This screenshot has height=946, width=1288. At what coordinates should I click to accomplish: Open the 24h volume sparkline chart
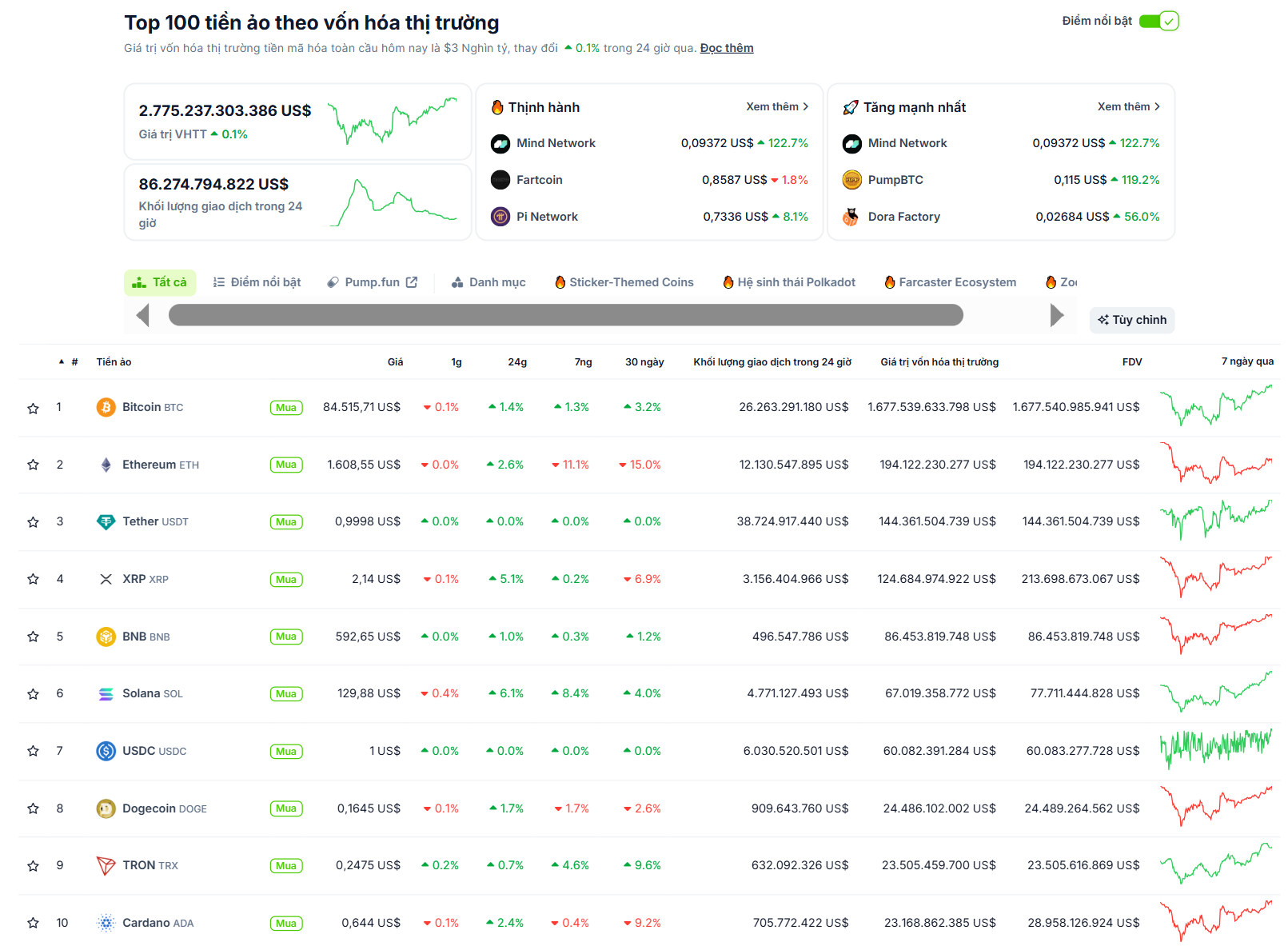393,202
